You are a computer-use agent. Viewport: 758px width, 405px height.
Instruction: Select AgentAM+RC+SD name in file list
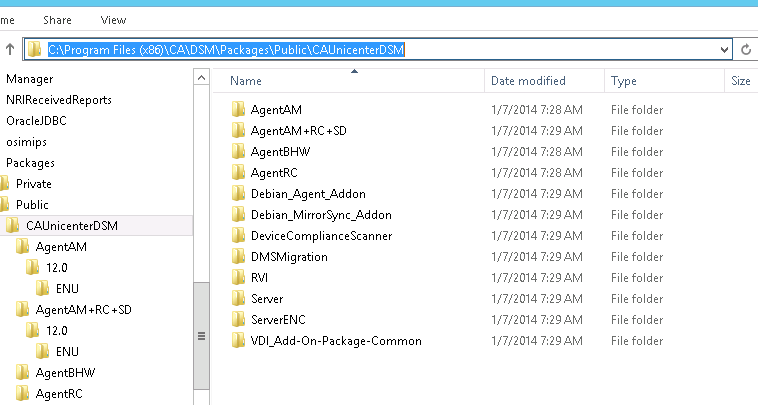click(x=299, y=131)
